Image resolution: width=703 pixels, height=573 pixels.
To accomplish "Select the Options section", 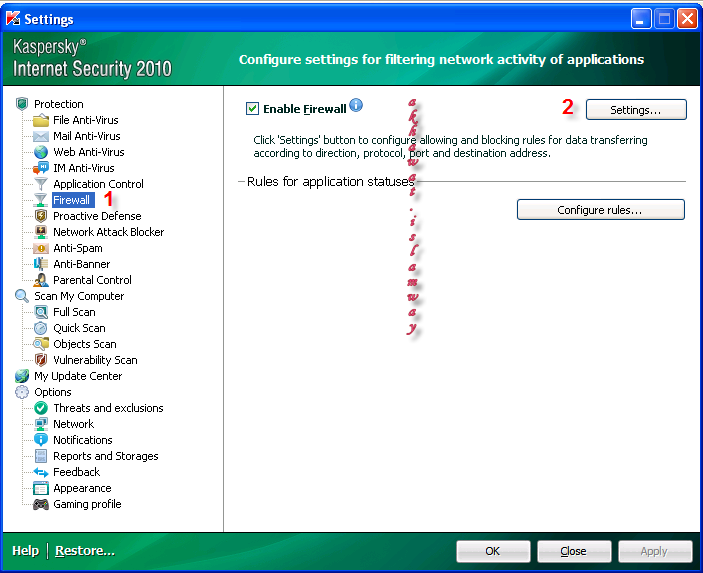I will pos(52,392).
